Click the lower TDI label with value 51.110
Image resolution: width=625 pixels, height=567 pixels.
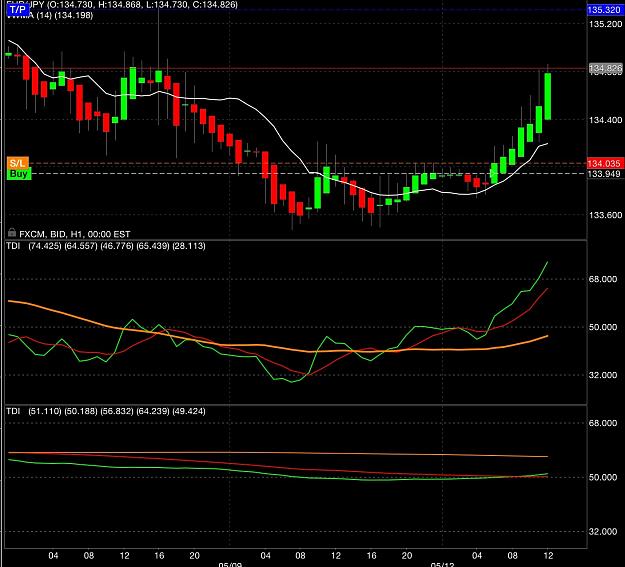click(106, 411)
